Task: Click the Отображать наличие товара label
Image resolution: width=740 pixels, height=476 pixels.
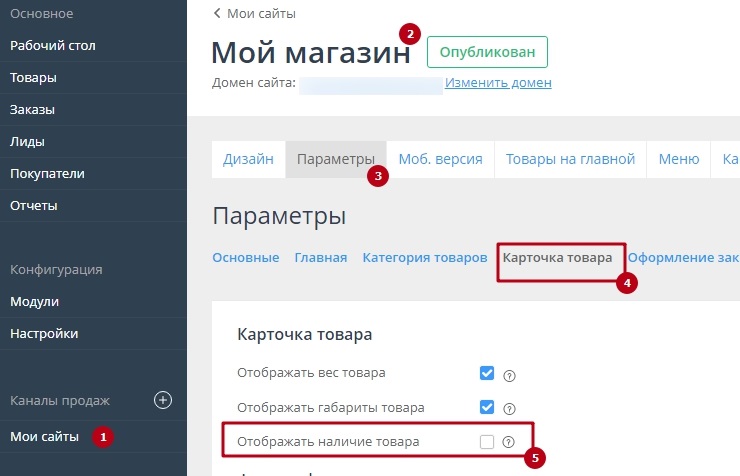Action: pyautogui.click(x=328, y=442)
